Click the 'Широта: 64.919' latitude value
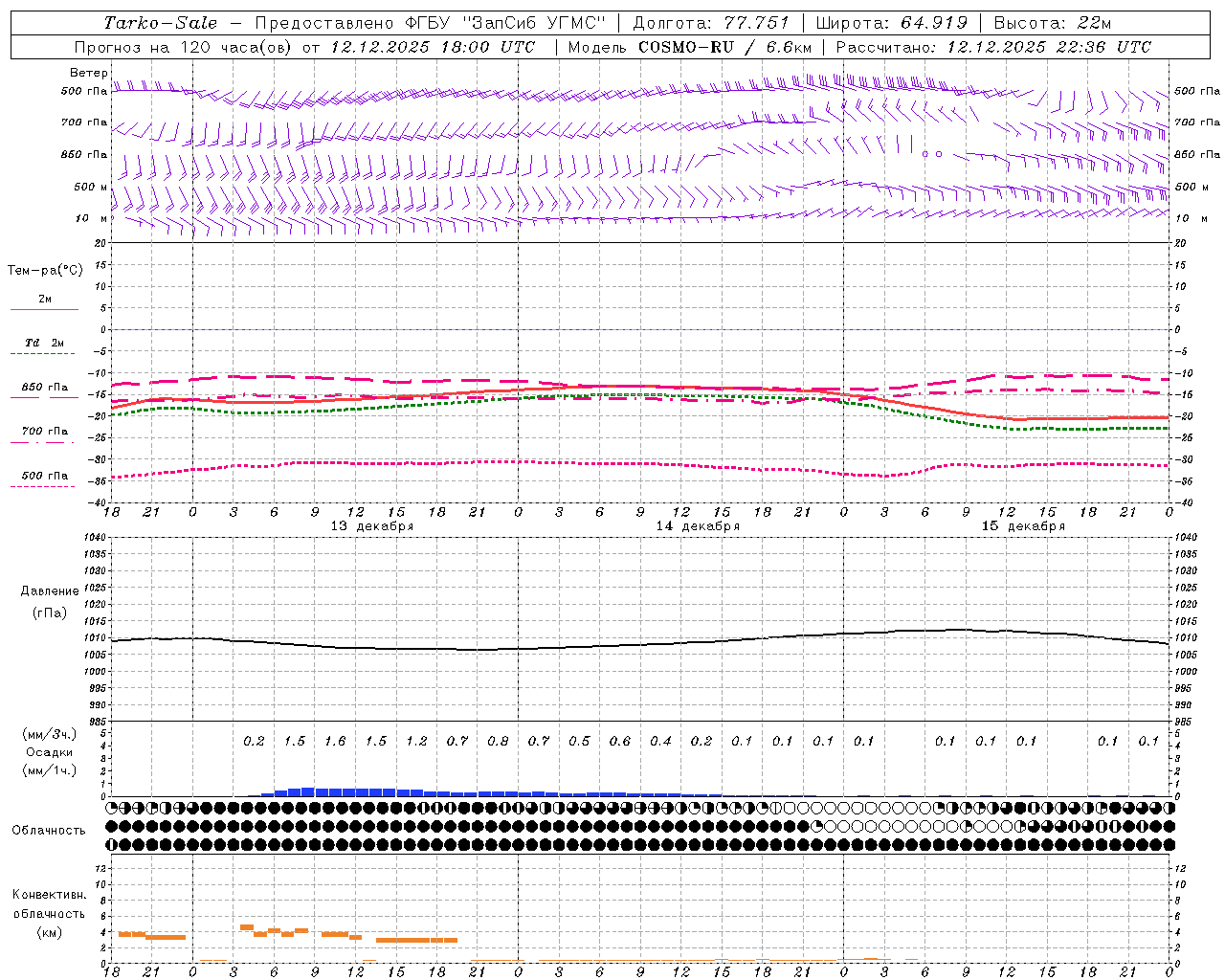The image size is (1225, 980). 891,23
